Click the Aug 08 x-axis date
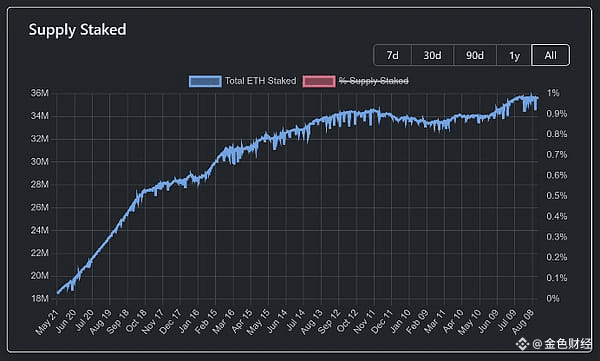The image size is (600, 361). [x=524, y=322]
